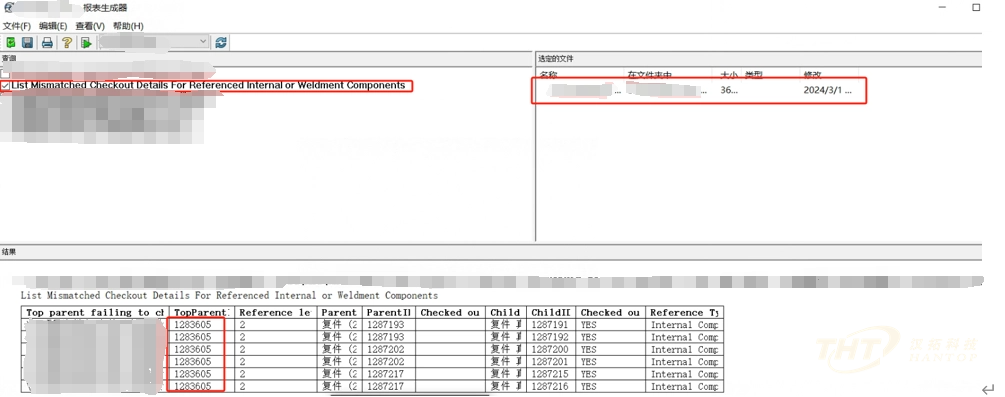Sort by the 大小 column header
The height and width of the screenshot is (397, 1005).
tap(729, 74)
